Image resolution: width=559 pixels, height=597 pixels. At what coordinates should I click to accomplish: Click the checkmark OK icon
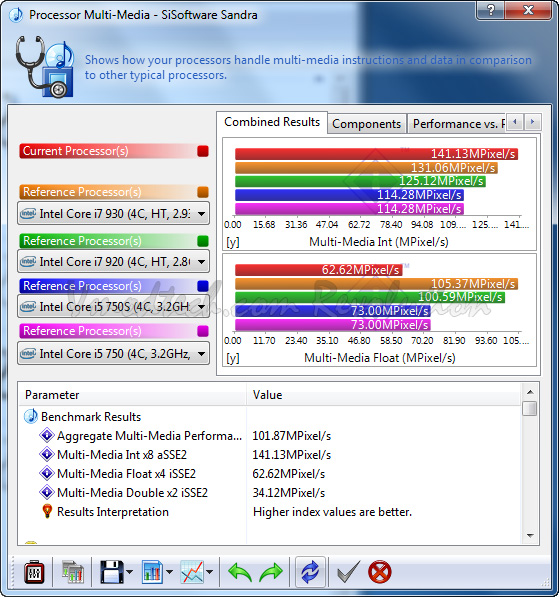click(348, 571)
